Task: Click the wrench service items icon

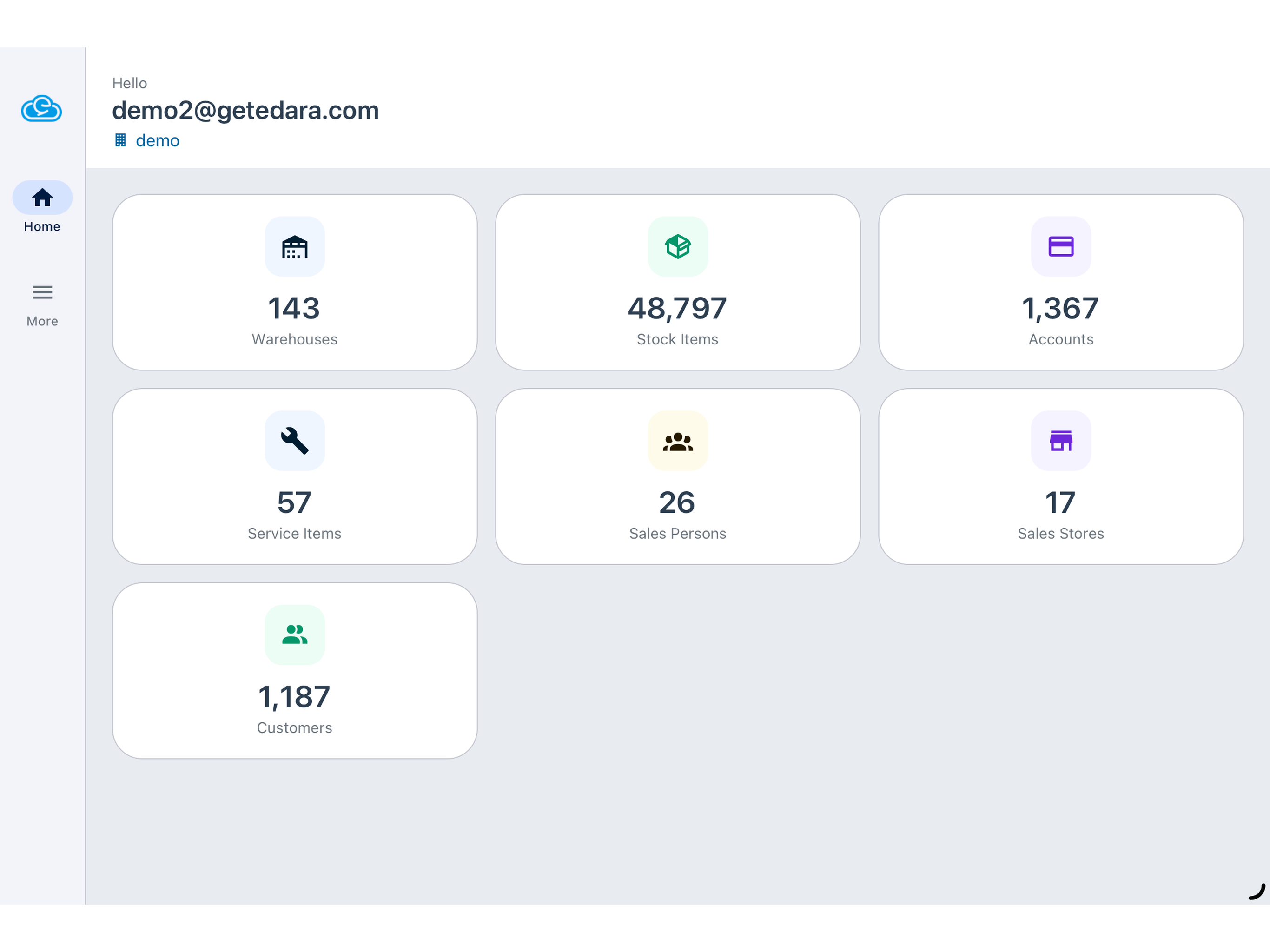Action: 295,441
